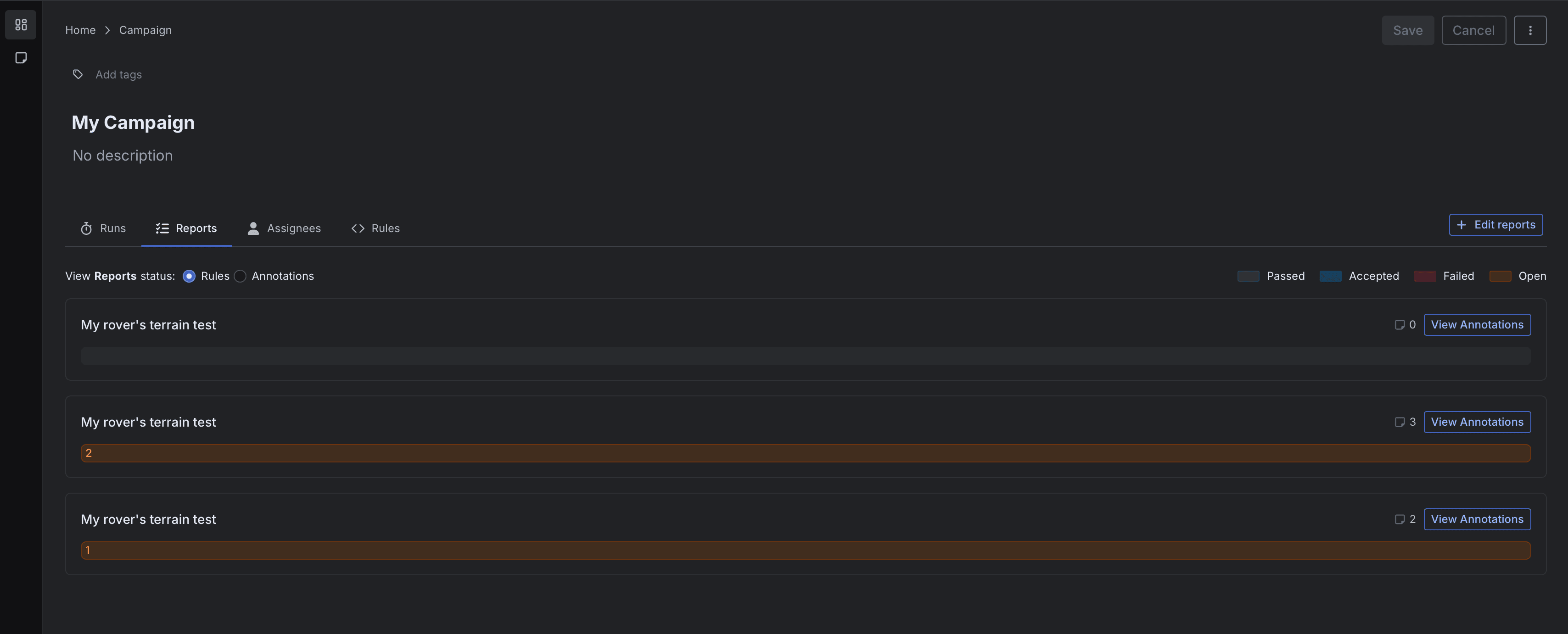
Task: Go to Home breadcrumb link
Action: tap(80, 30)
